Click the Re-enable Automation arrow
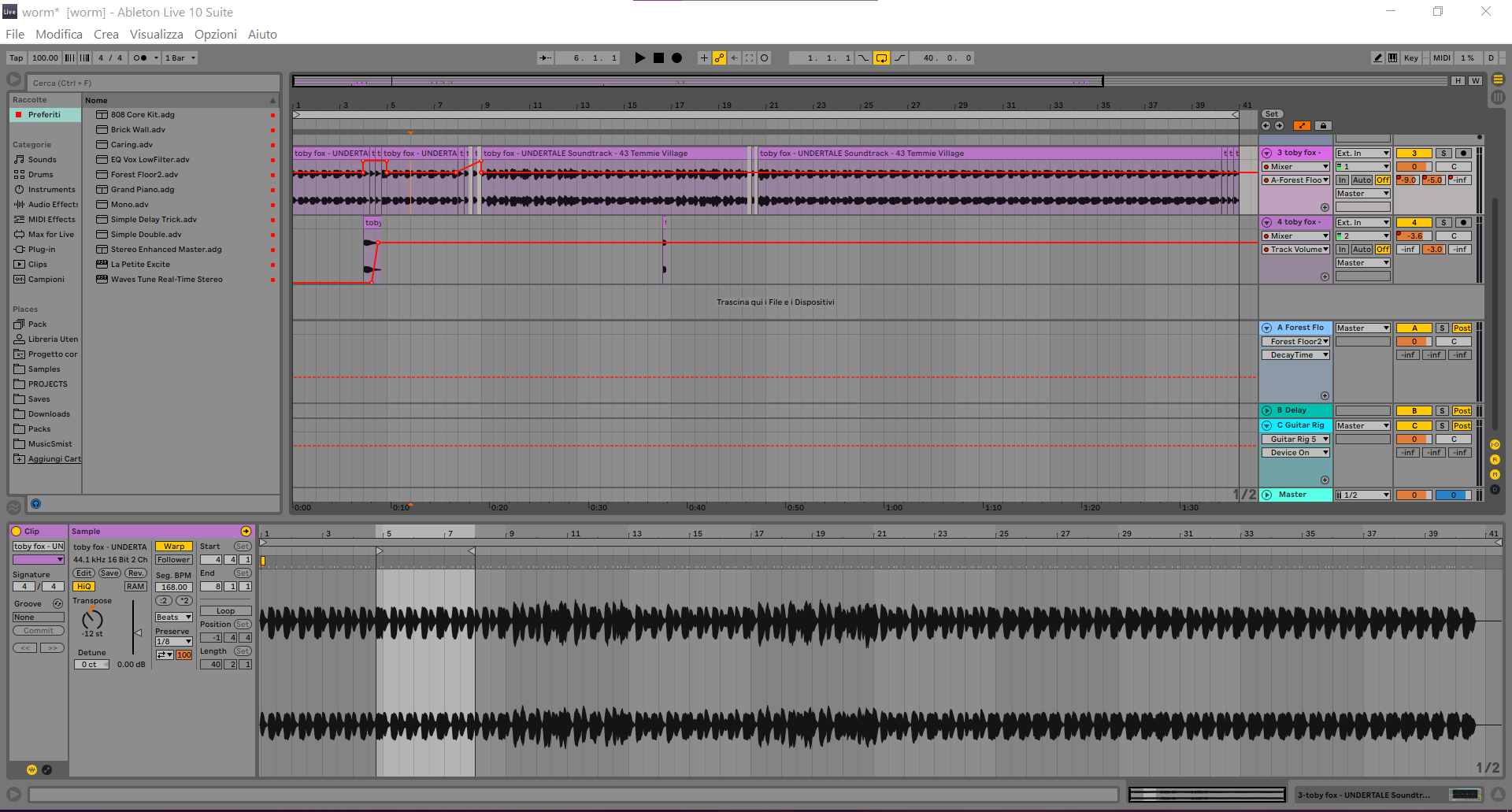Image resolution: width=1512 pixels, height=812 pixels. click(734, 57)
